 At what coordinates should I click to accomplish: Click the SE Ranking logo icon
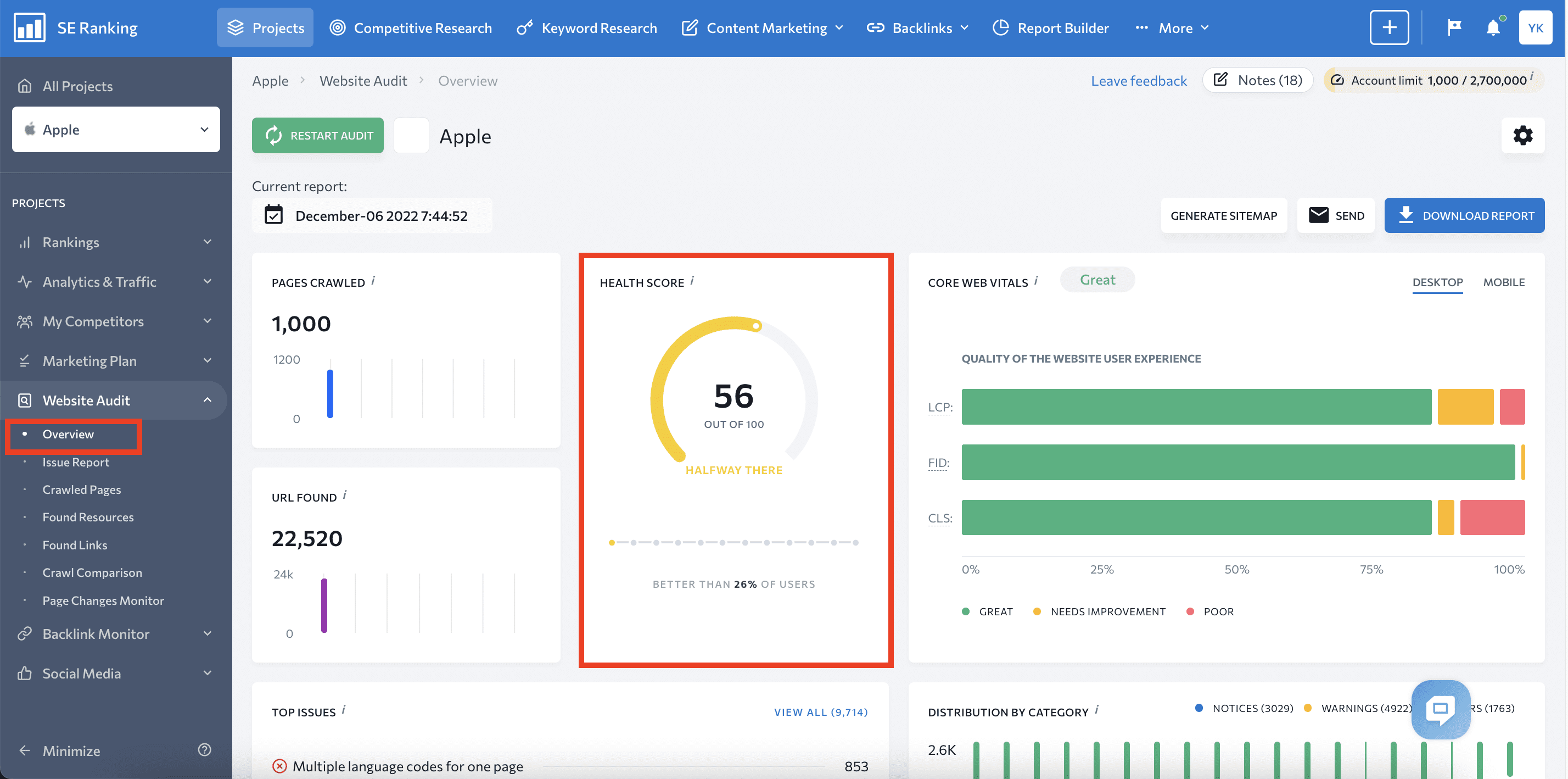29,27
